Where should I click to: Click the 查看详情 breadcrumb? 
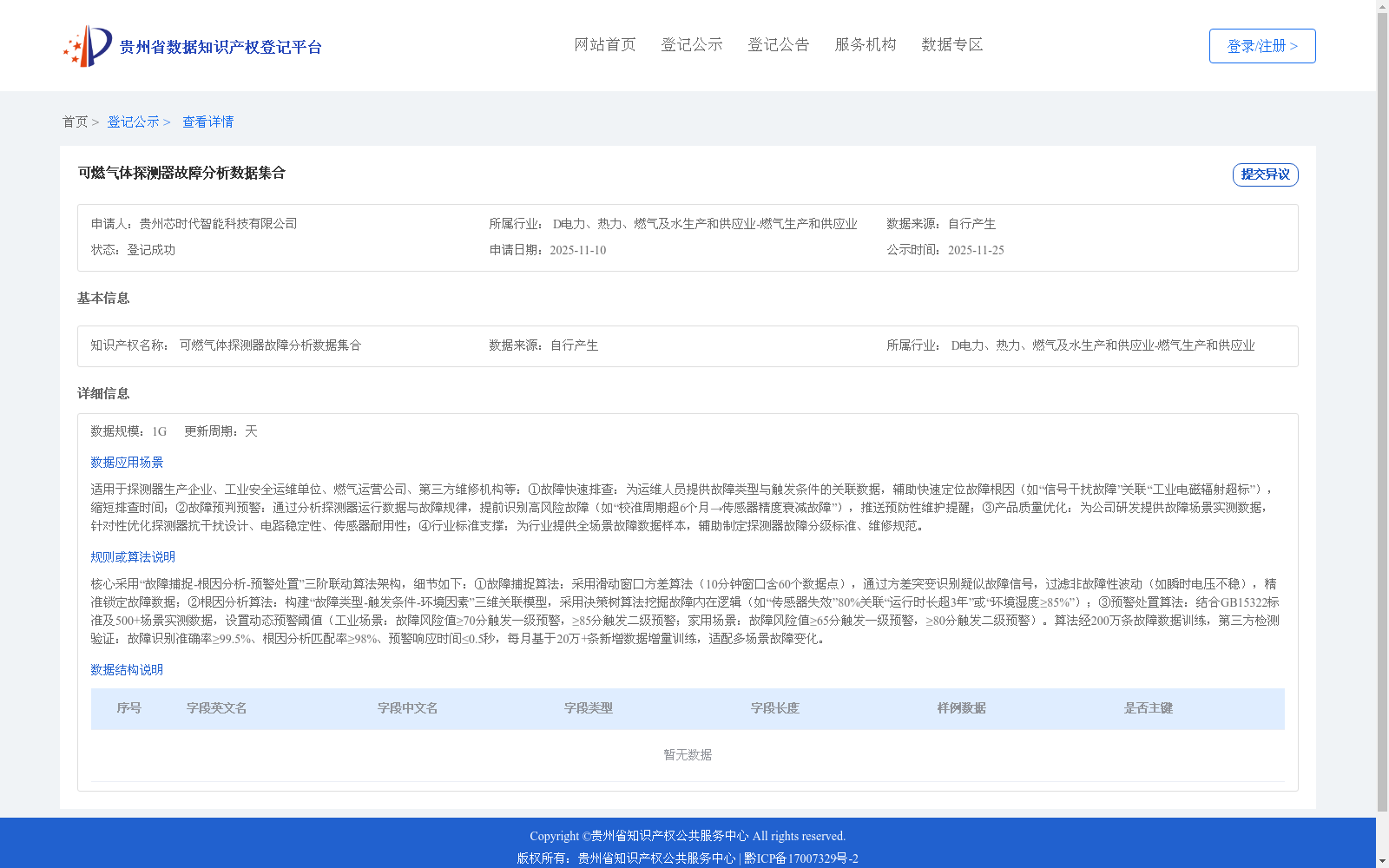click(x=207, y=122)
